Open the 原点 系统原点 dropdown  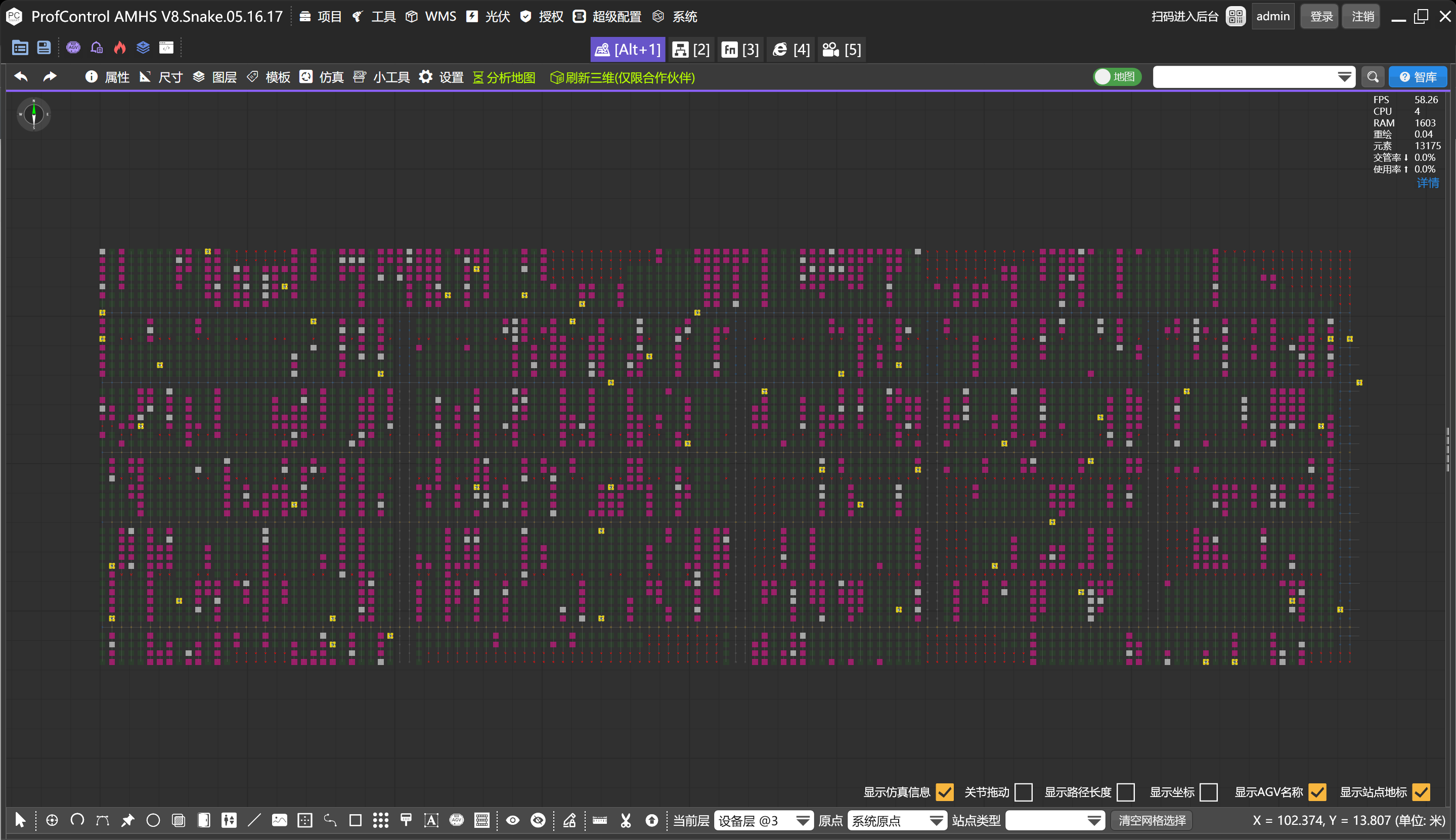click(x=897, y=820)
